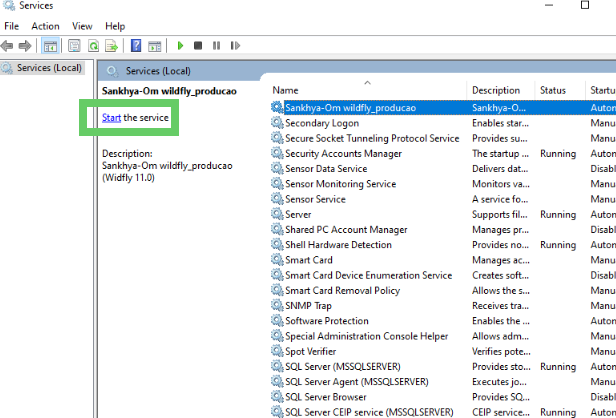Open the Action menu

(46, 26)
